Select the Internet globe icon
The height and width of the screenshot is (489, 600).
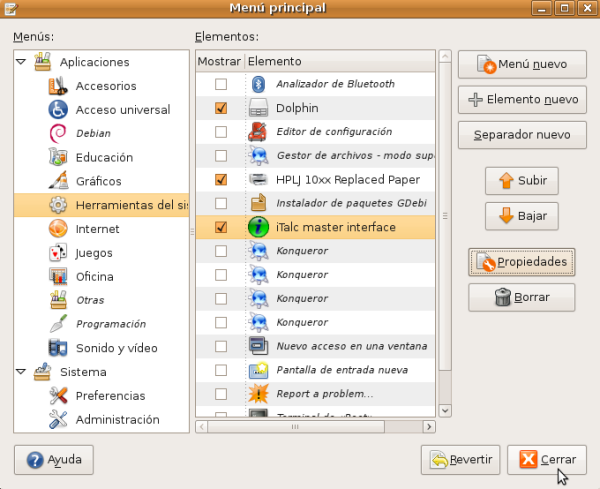click(x=58, y=229)
